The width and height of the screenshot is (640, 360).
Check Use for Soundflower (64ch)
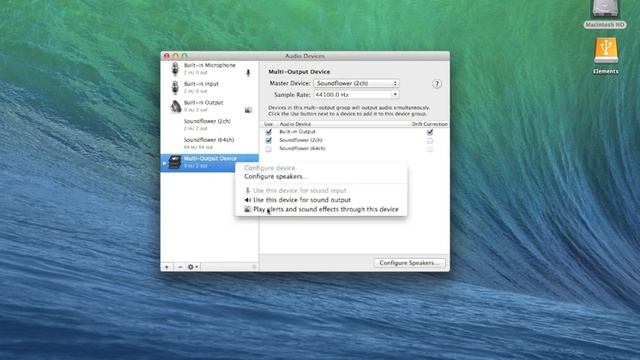(269, 149)
